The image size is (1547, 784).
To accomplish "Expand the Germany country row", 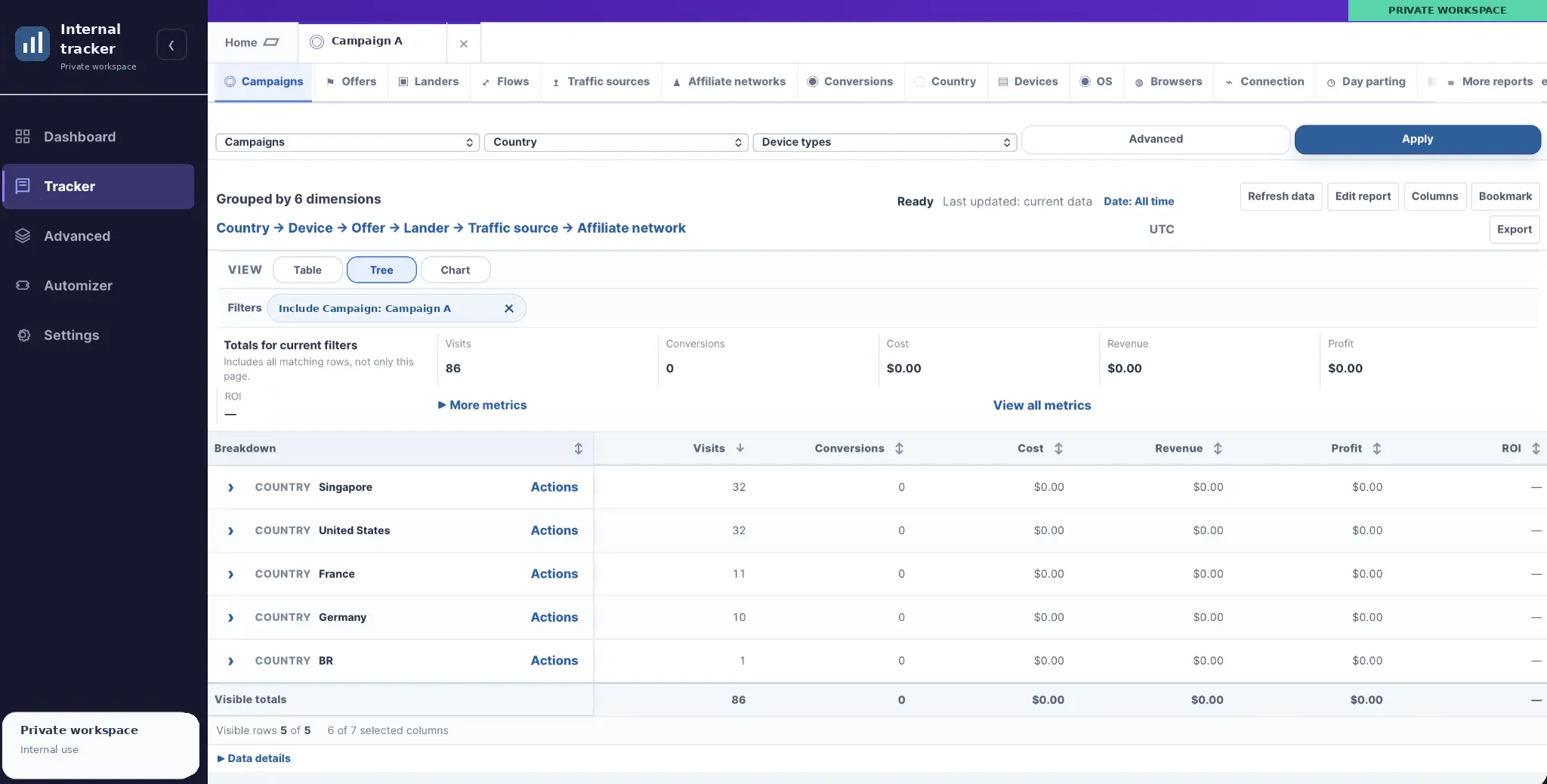I will 230,618.
